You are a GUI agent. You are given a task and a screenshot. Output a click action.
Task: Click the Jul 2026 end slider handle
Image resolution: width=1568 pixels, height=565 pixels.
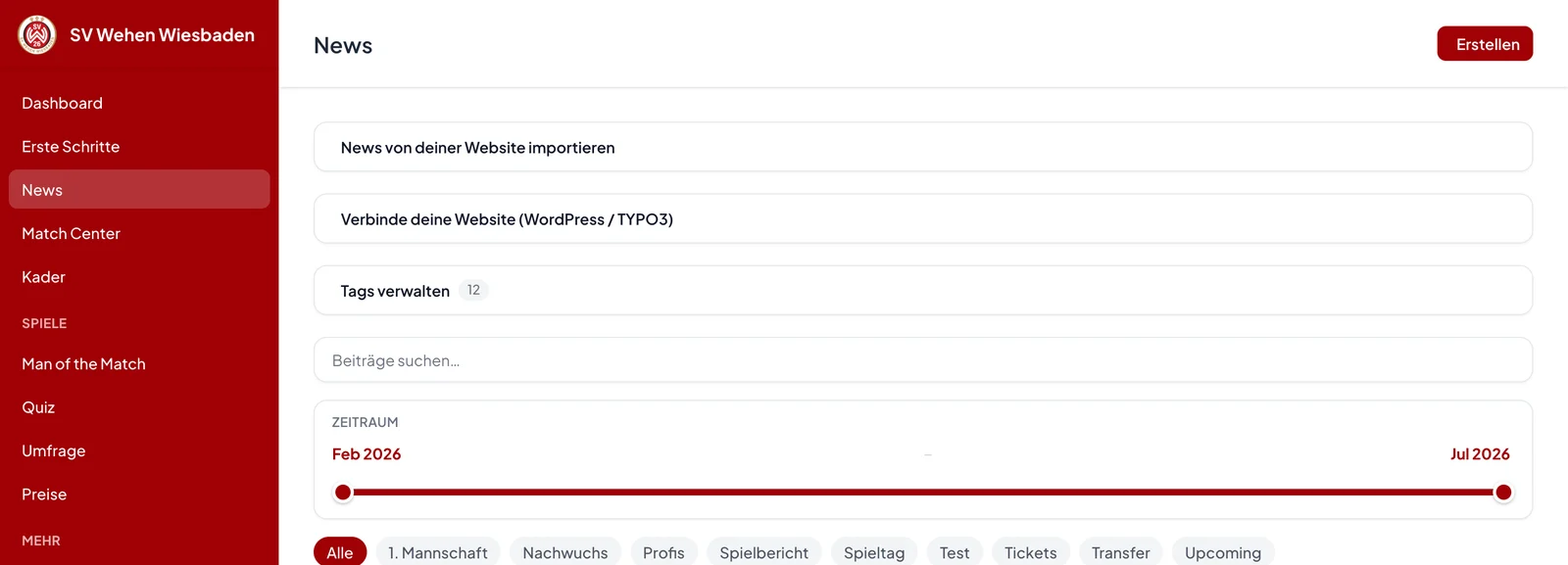[x=1503, y=492]
